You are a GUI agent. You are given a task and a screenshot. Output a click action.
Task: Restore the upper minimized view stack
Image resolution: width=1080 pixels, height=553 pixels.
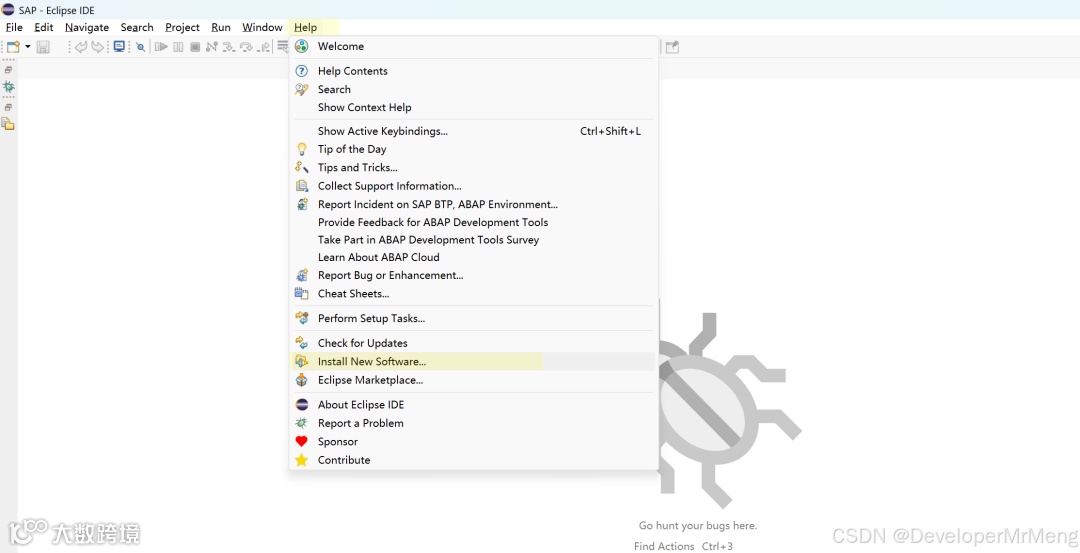8,70
